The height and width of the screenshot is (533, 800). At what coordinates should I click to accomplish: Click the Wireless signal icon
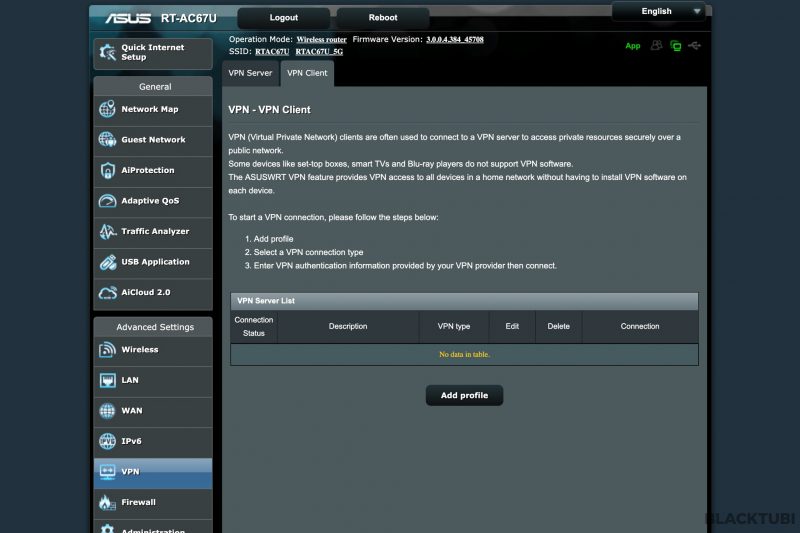point(108,349)
